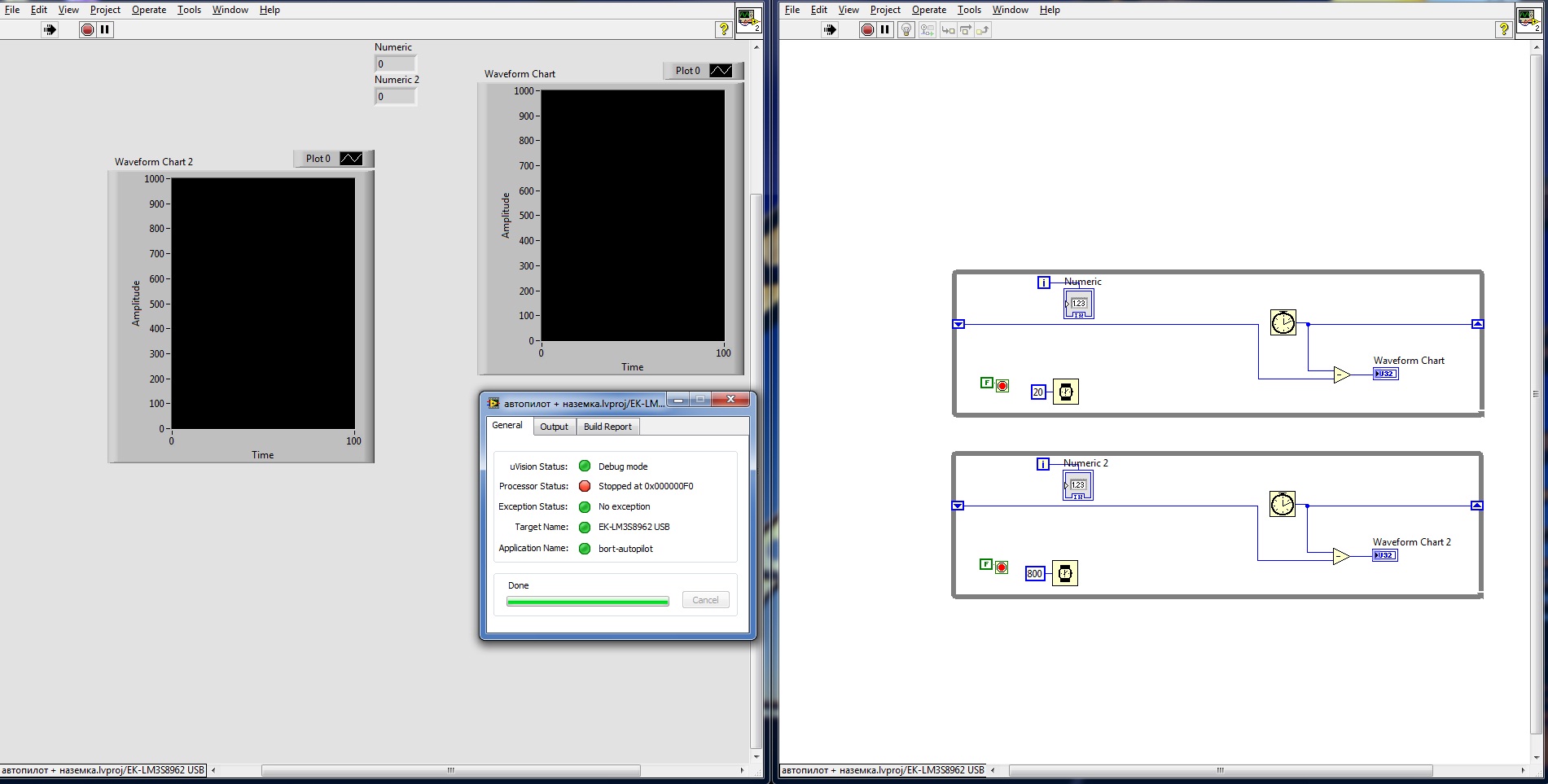Select Subtract node in lower loop
The image size is (1548, 784).
point(1340,556)
